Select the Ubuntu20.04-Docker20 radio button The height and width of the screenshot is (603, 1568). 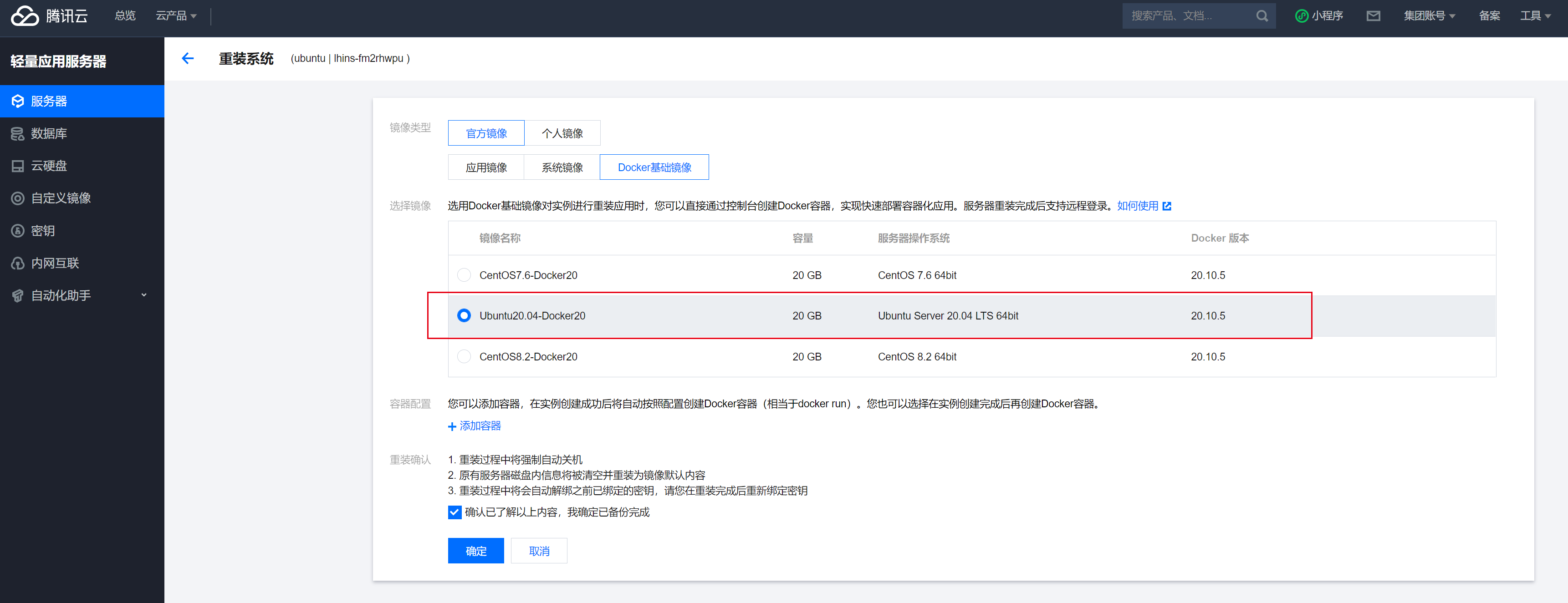click(x=464, y=315)
